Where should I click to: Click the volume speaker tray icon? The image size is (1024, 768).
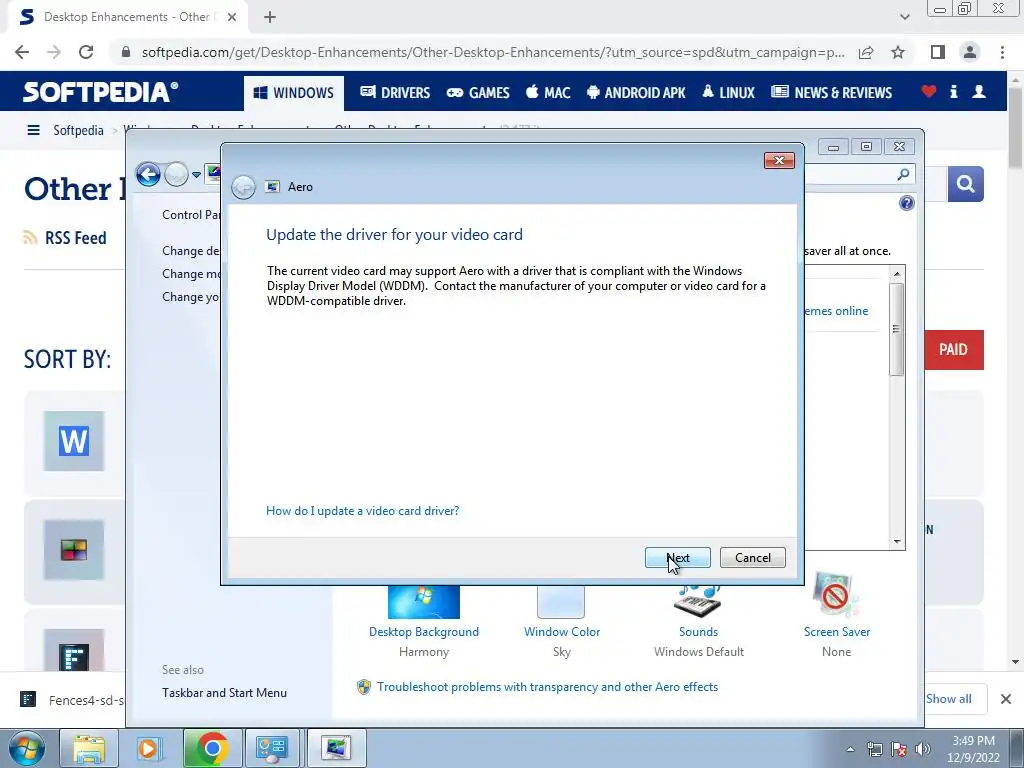(x=923, y=749)
